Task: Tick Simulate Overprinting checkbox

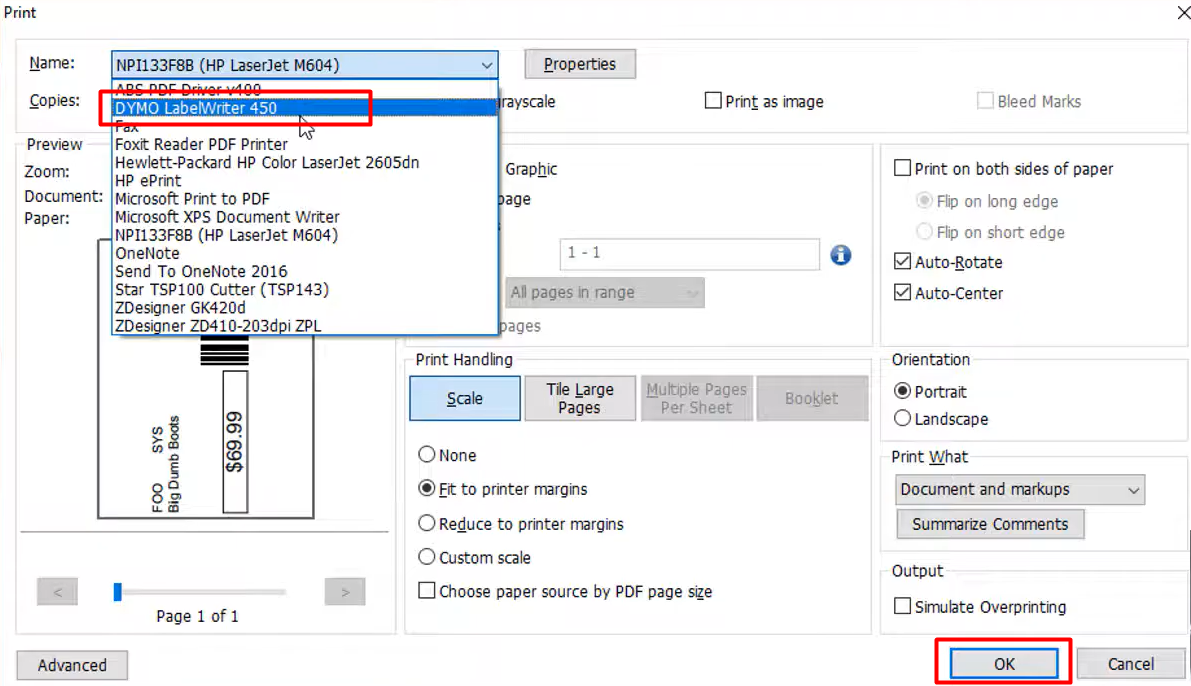Action: (902, 606)
